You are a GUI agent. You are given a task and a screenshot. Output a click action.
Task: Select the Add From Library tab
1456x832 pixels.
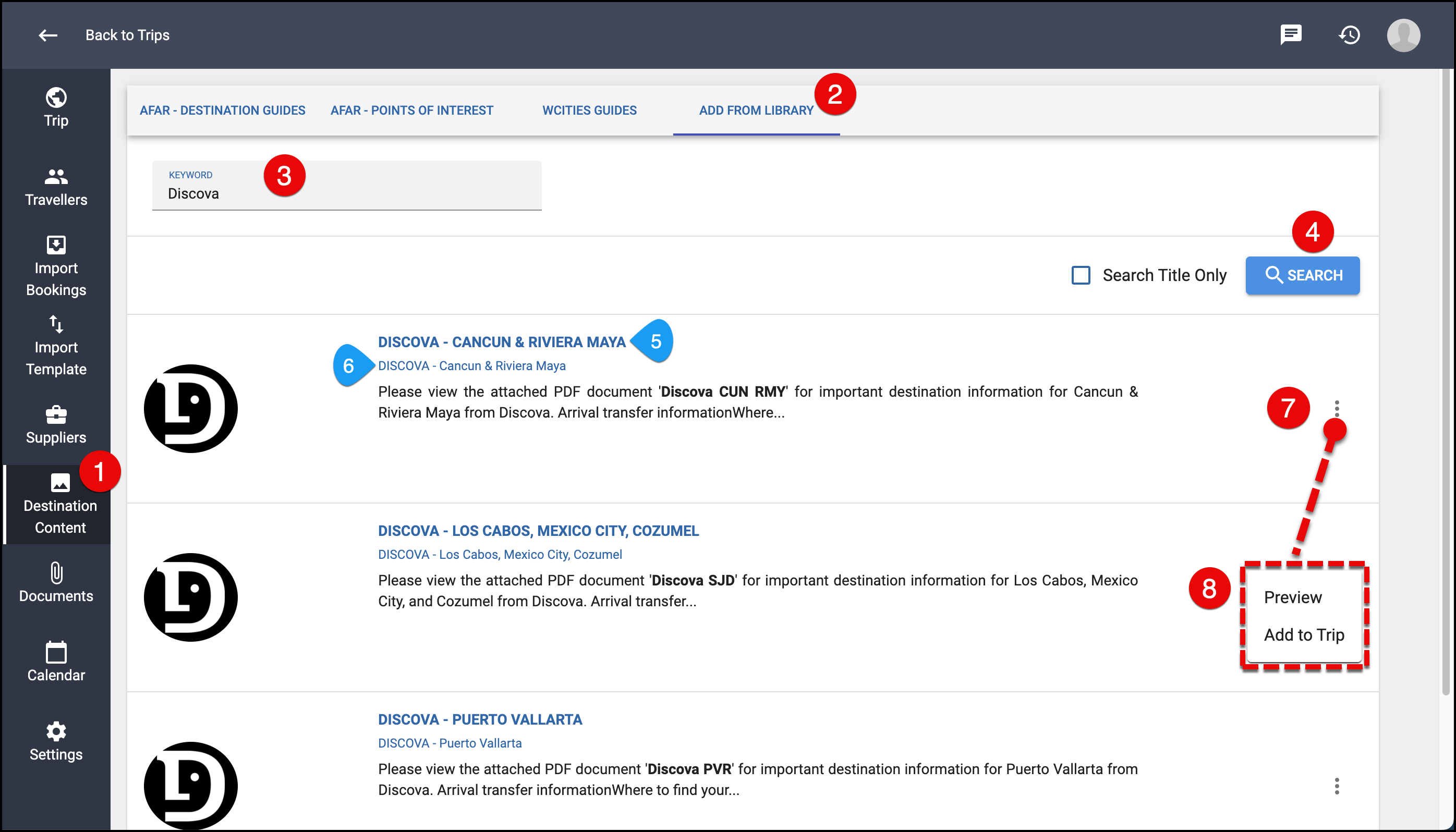(756, 111)
